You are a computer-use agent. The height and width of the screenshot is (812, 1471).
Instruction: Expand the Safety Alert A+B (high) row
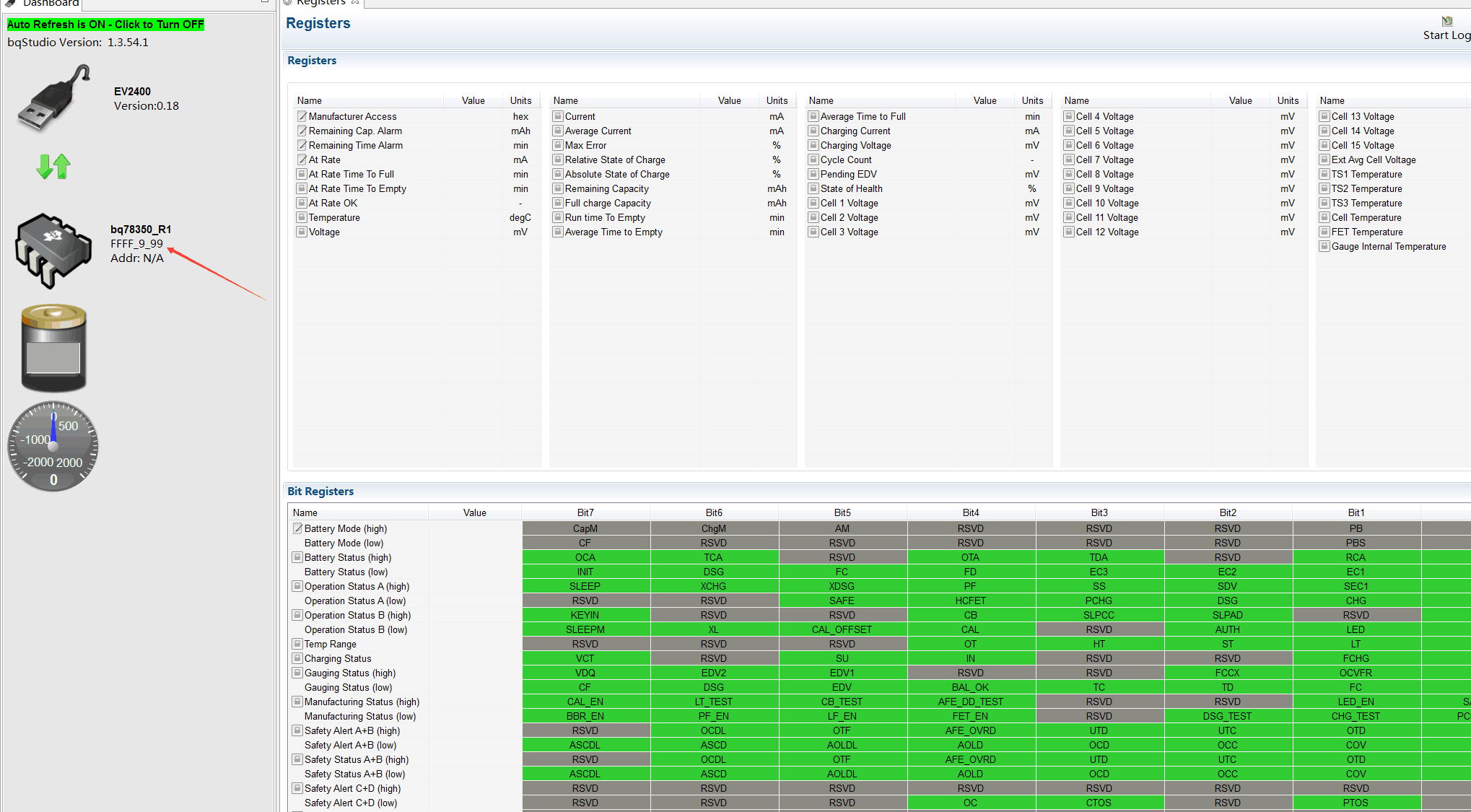pos(297,730)
